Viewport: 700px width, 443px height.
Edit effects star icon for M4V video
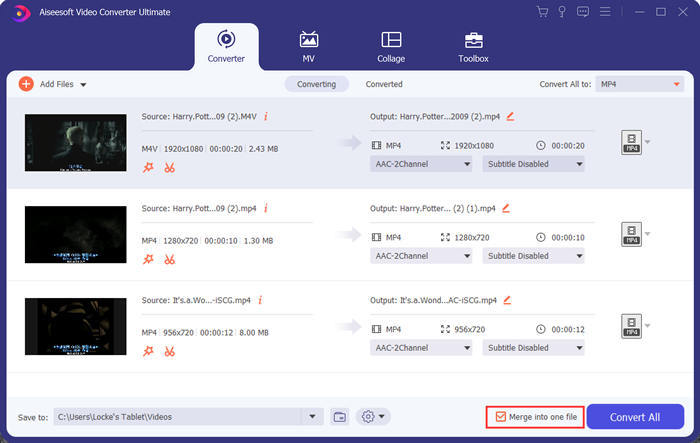click(x=148, y=168)
